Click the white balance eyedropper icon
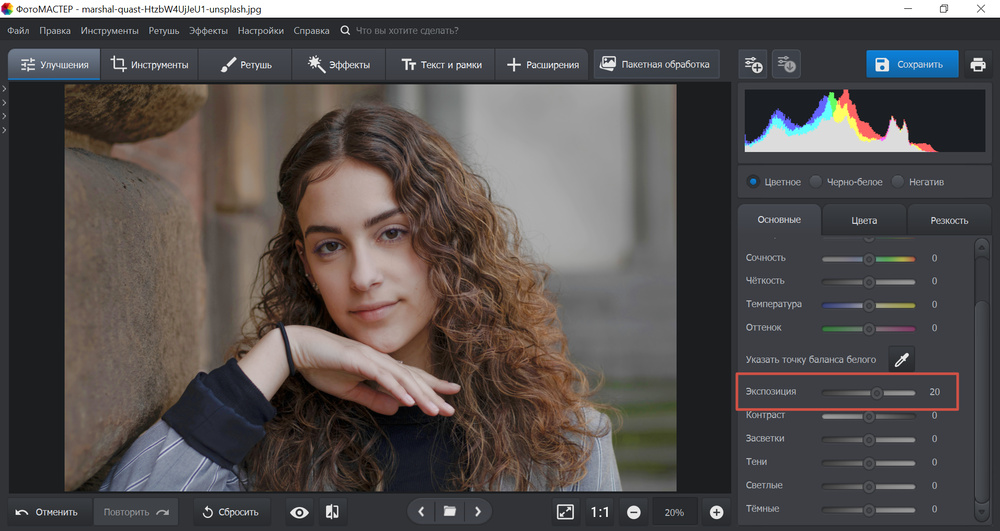The width and height of the screenshot is (1000, 531). pyautogui.click(x=901, y=359)
